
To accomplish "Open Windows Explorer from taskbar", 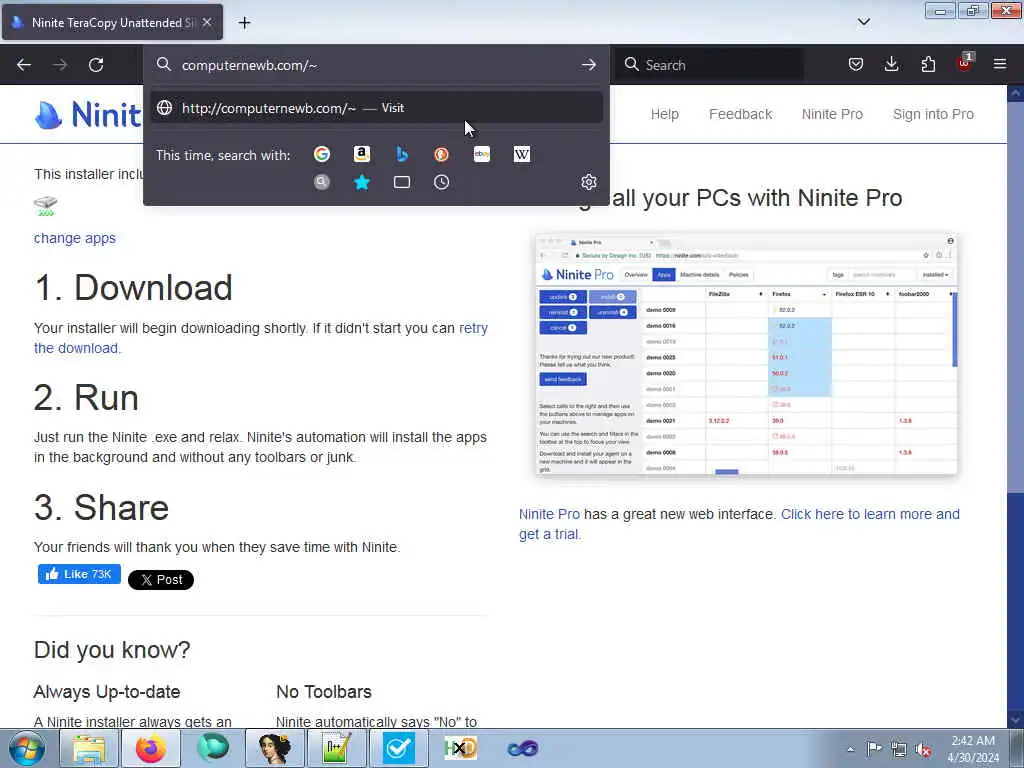I will point(89,748).
